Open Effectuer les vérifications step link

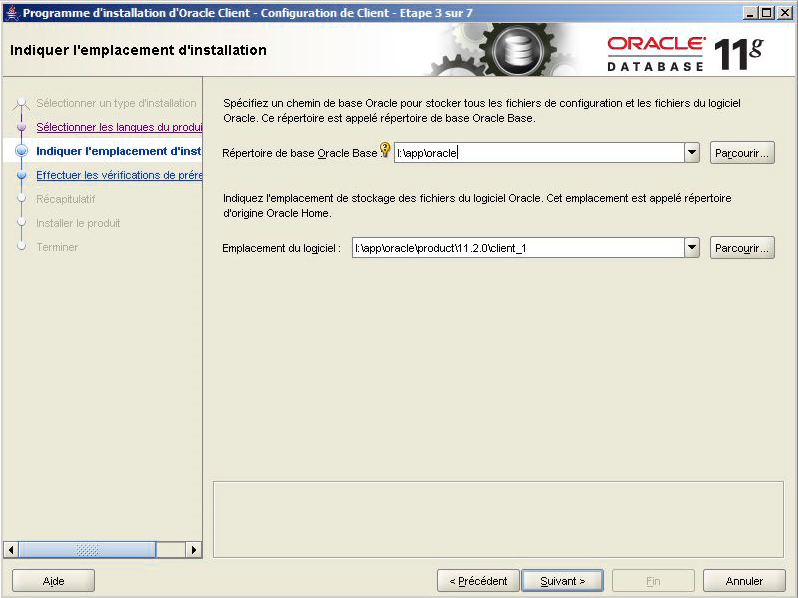click(119, 175)
